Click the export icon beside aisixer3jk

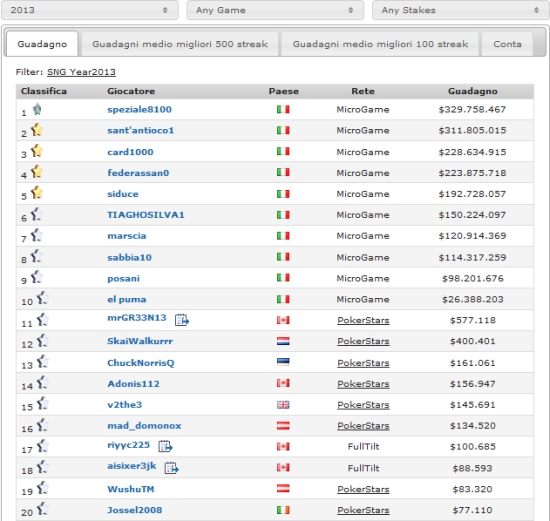pyautogui.click(x=172, y=468)
